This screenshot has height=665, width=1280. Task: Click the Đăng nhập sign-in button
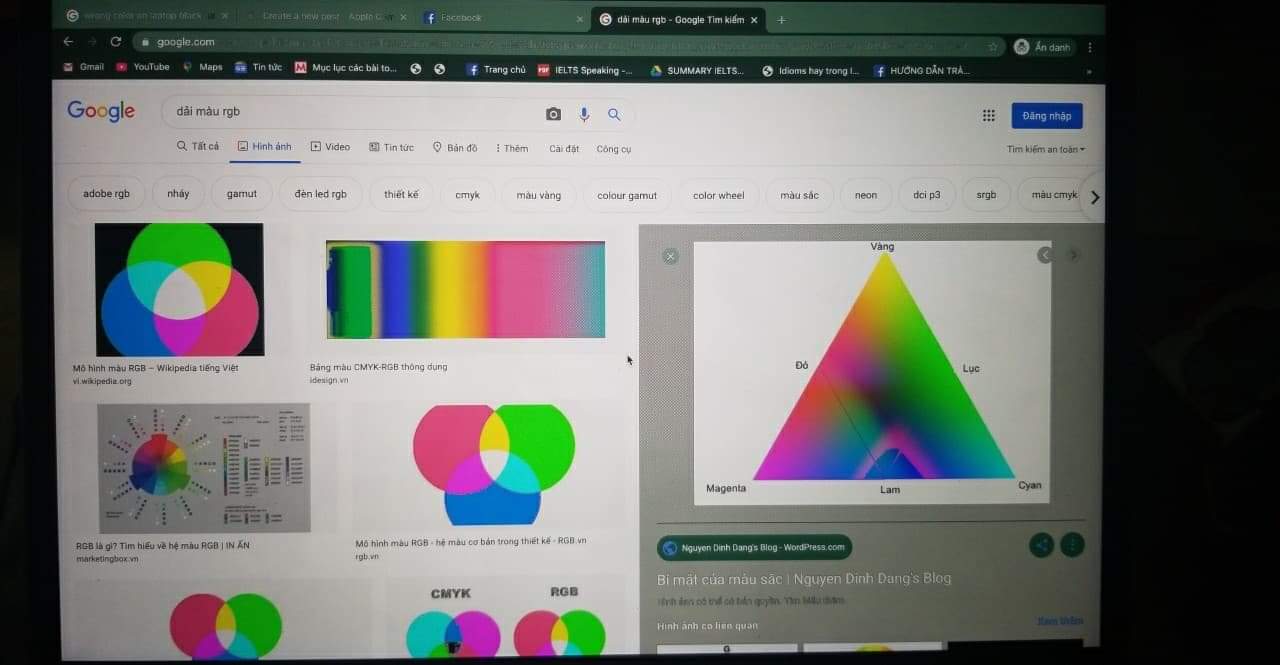coord(1046,115)
